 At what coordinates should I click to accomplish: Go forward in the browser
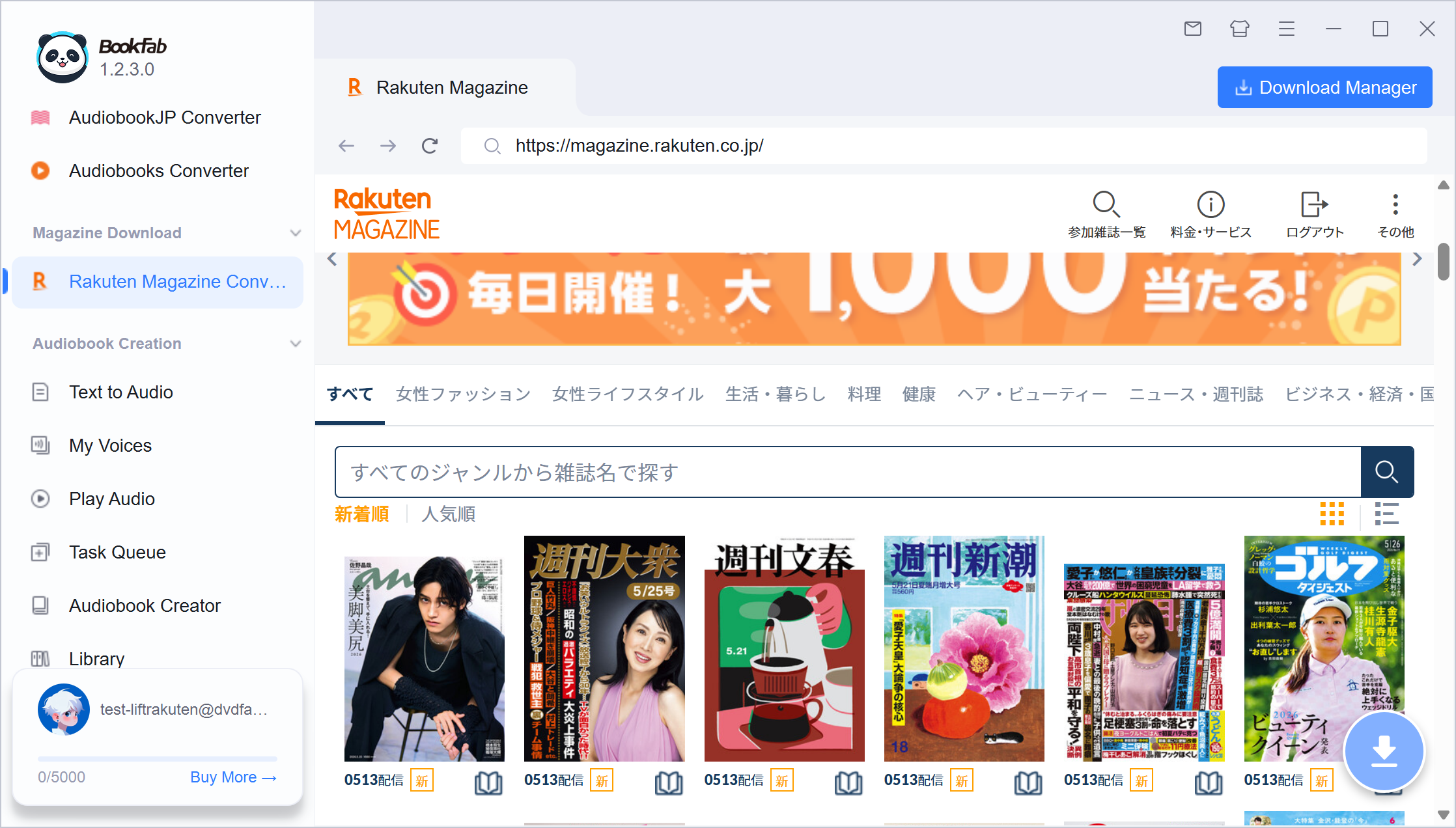(388, 146)
